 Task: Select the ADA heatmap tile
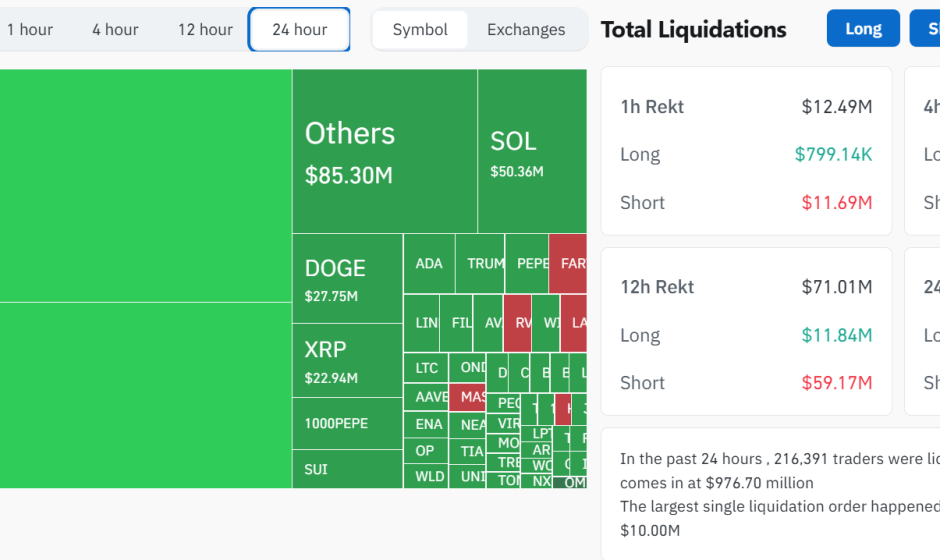(x=428, y=264)
